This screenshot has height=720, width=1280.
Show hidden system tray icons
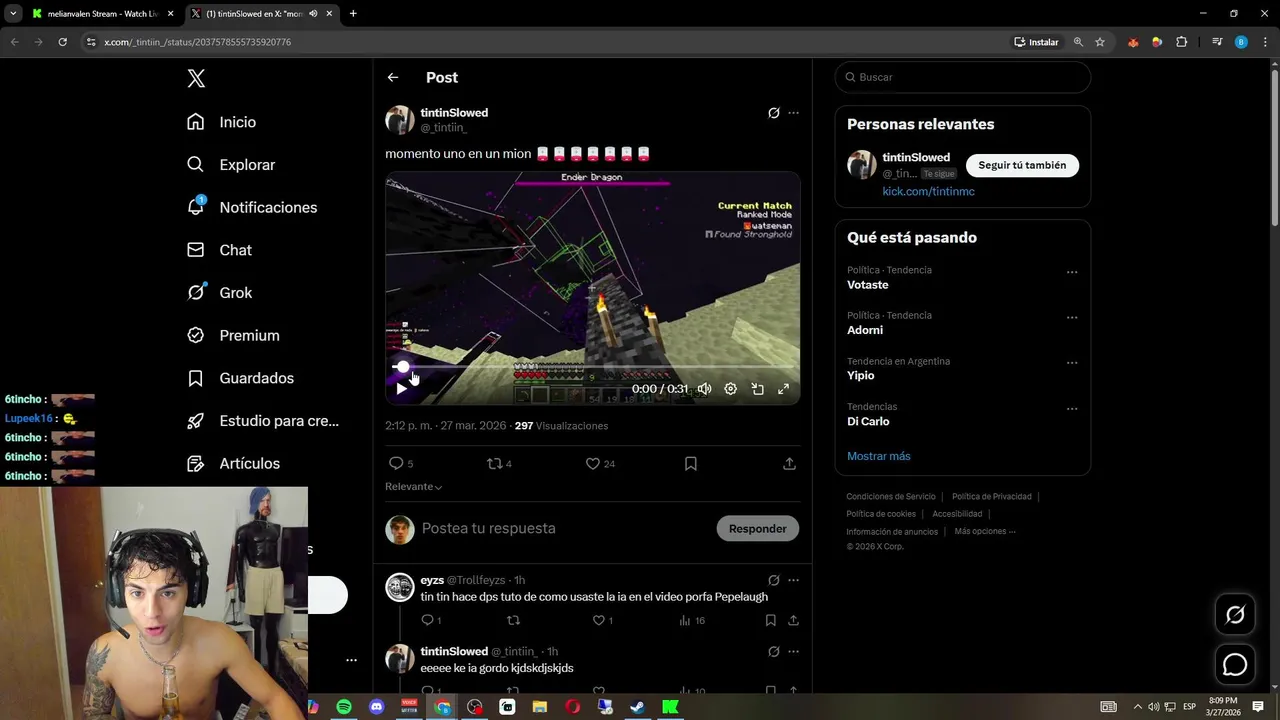coord(1137,707)
